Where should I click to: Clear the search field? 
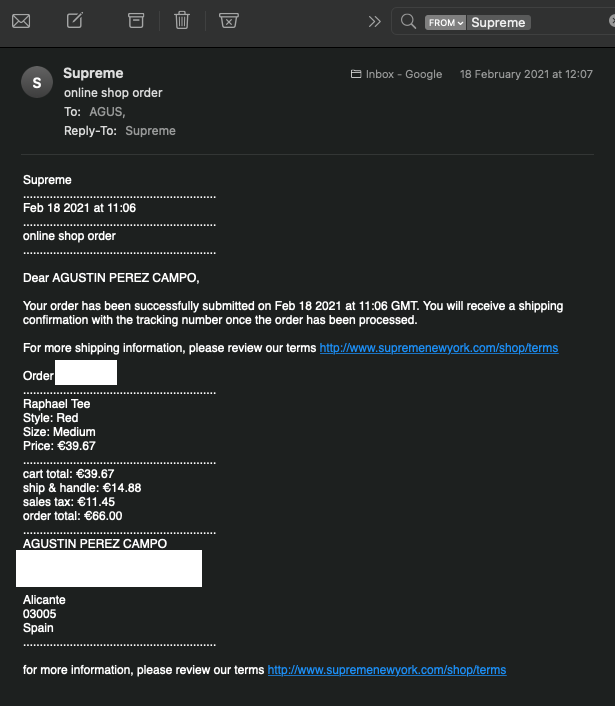click(x=612, y=21)
